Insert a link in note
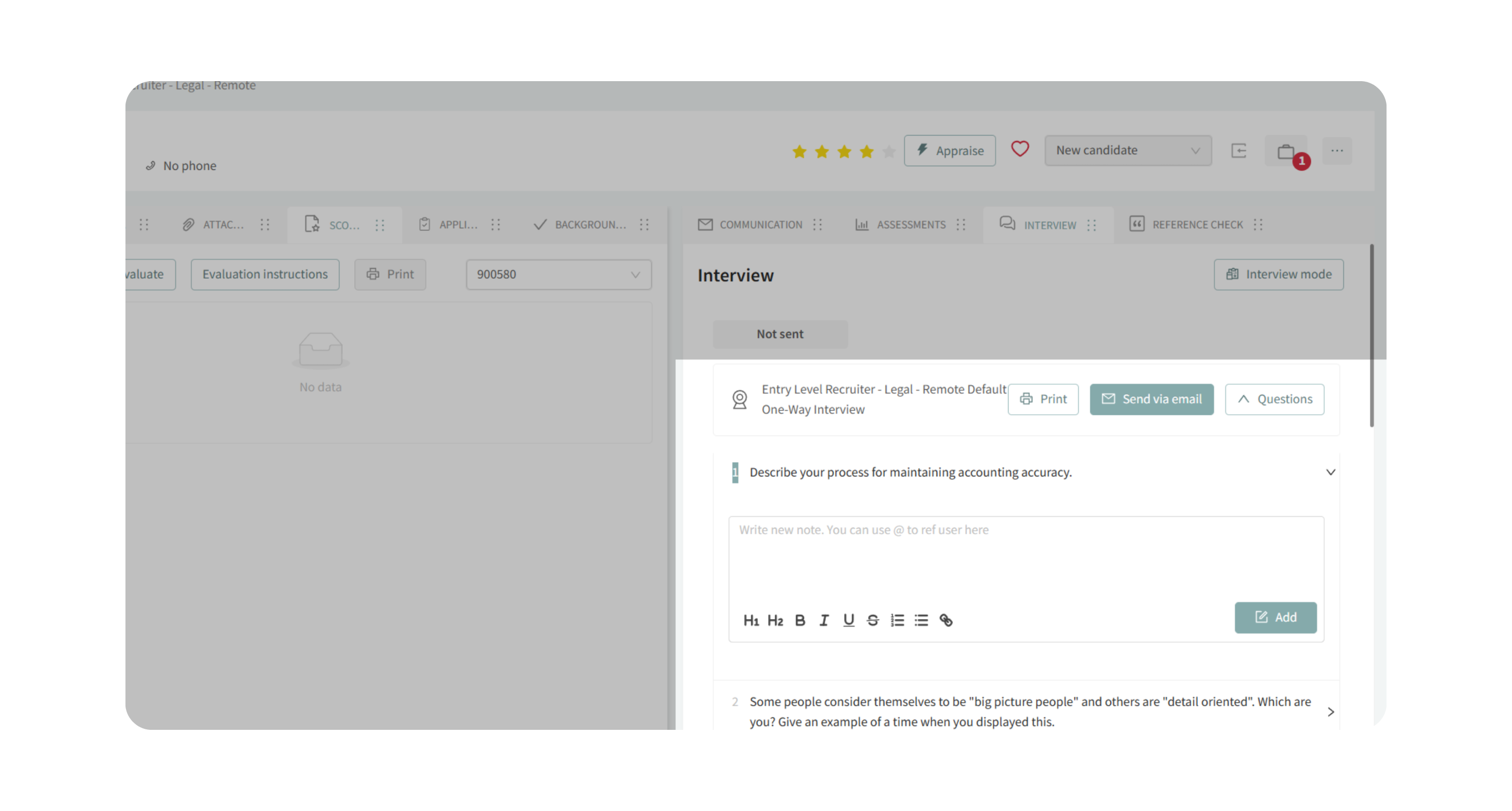 coord(946,620)
